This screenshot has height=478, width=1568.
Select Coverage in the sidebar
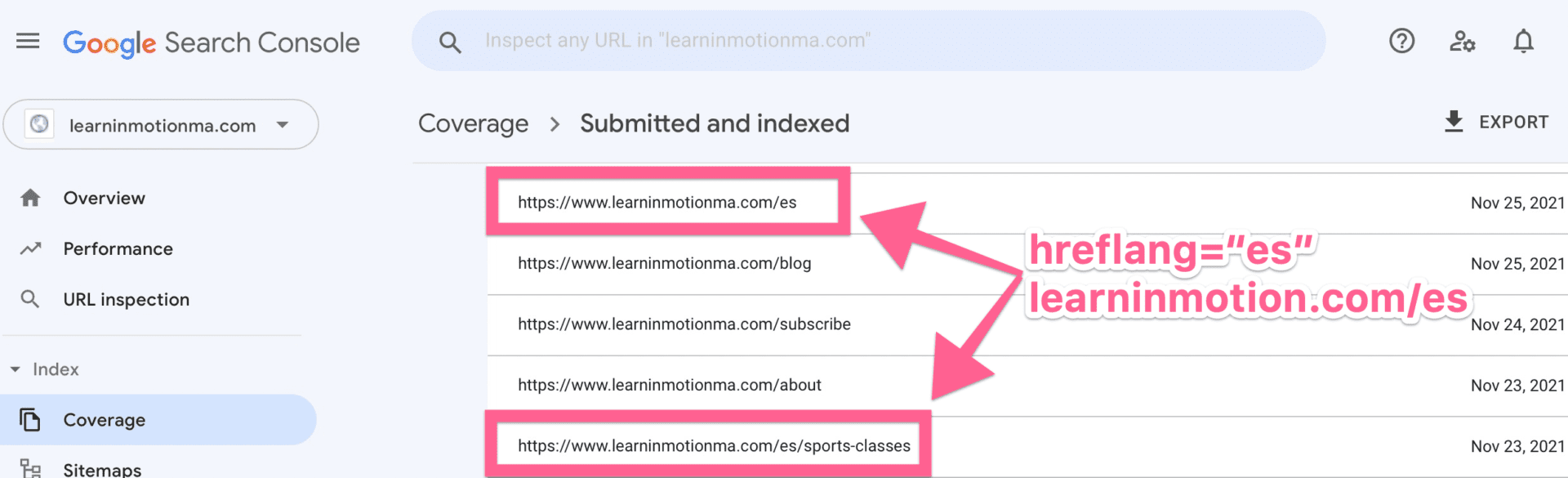[x=158, y=420]
